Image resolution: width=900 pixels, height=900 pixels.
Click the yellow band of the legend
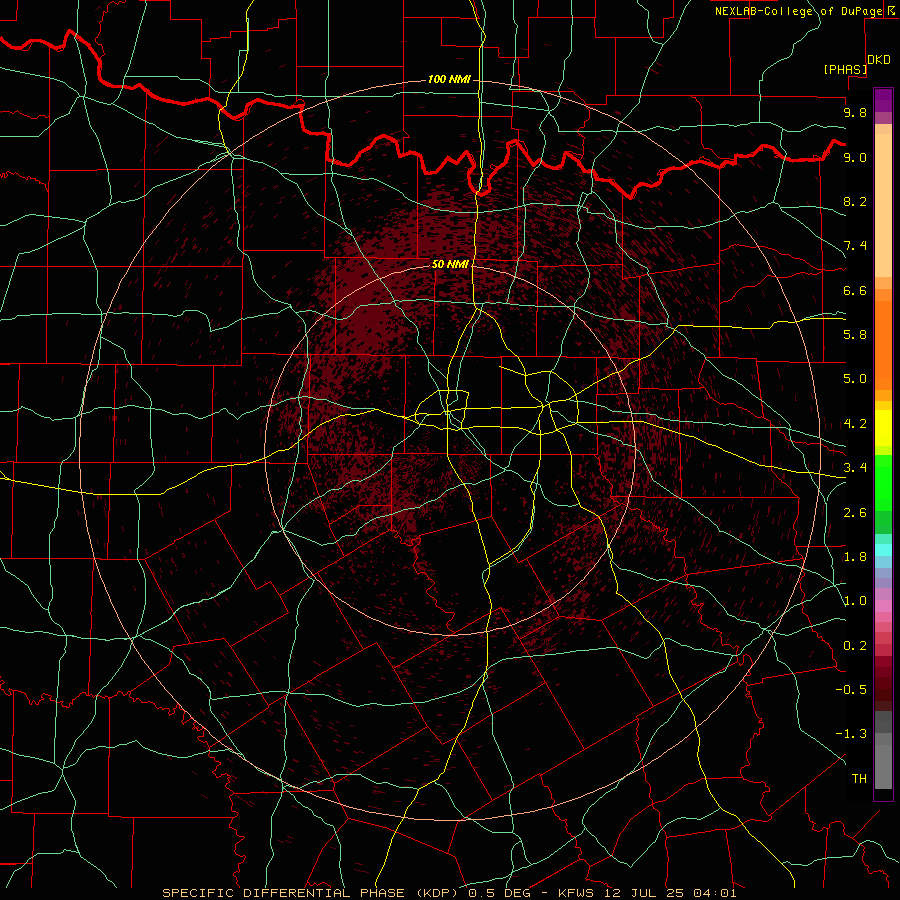883,428
